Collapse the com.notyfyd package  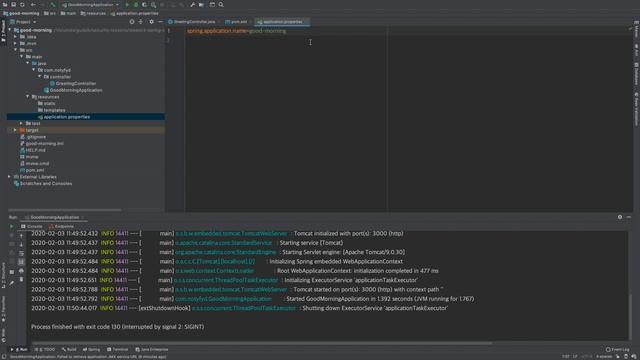[34, 70]
